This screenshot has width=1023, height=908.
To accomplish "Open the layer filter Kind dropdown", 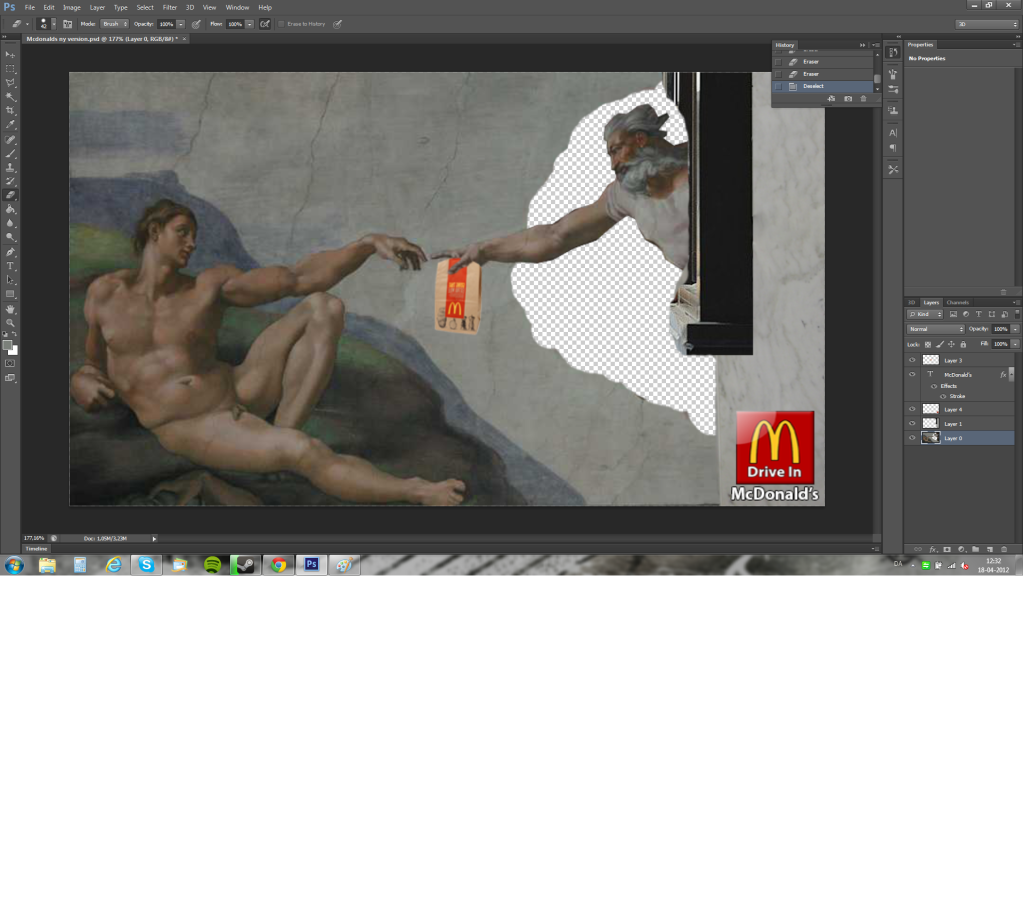I will pyautogui.click(x=925, y=314).
